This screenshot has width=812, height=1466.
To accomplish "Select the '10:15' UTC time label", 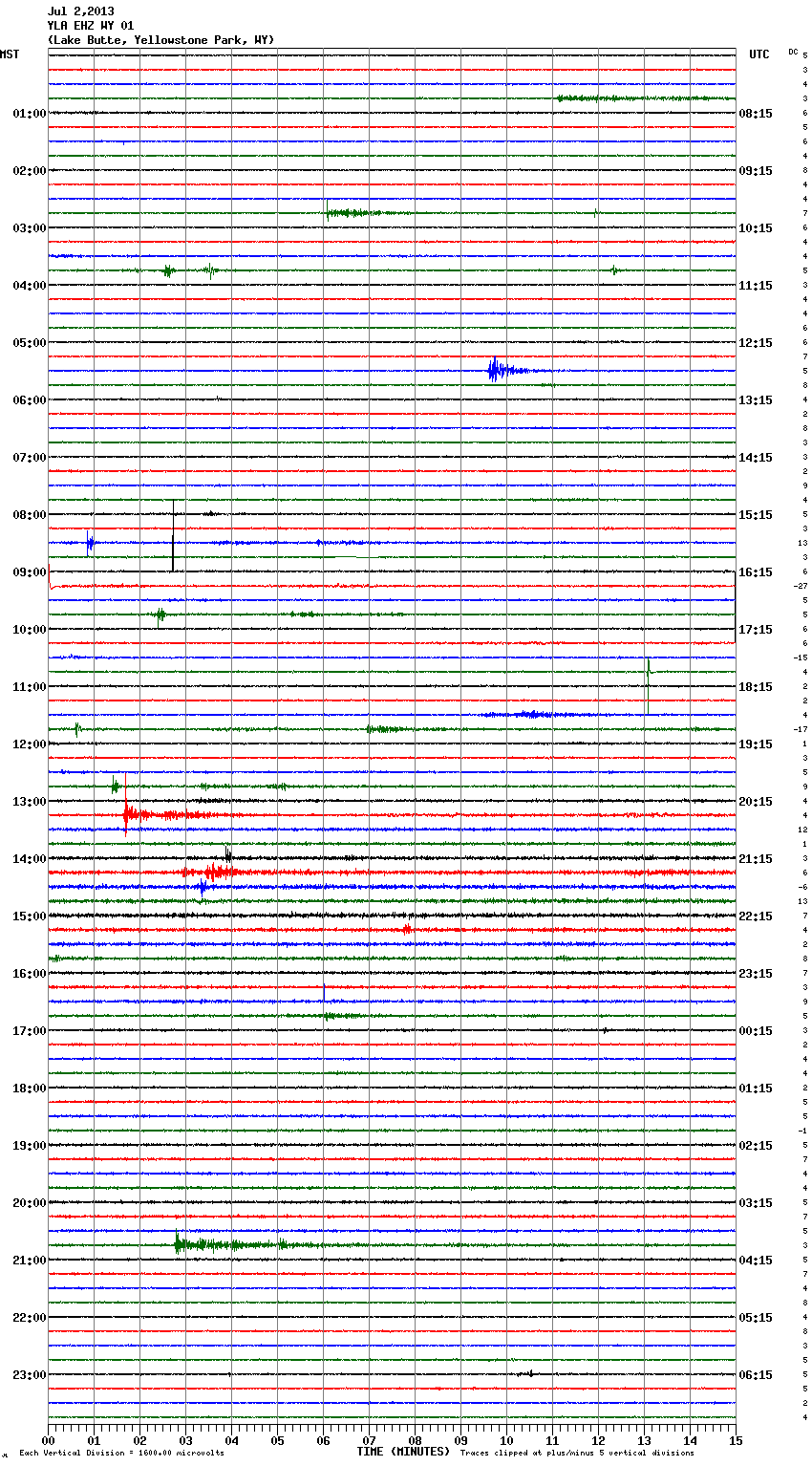I will click(x=756, y=228).
